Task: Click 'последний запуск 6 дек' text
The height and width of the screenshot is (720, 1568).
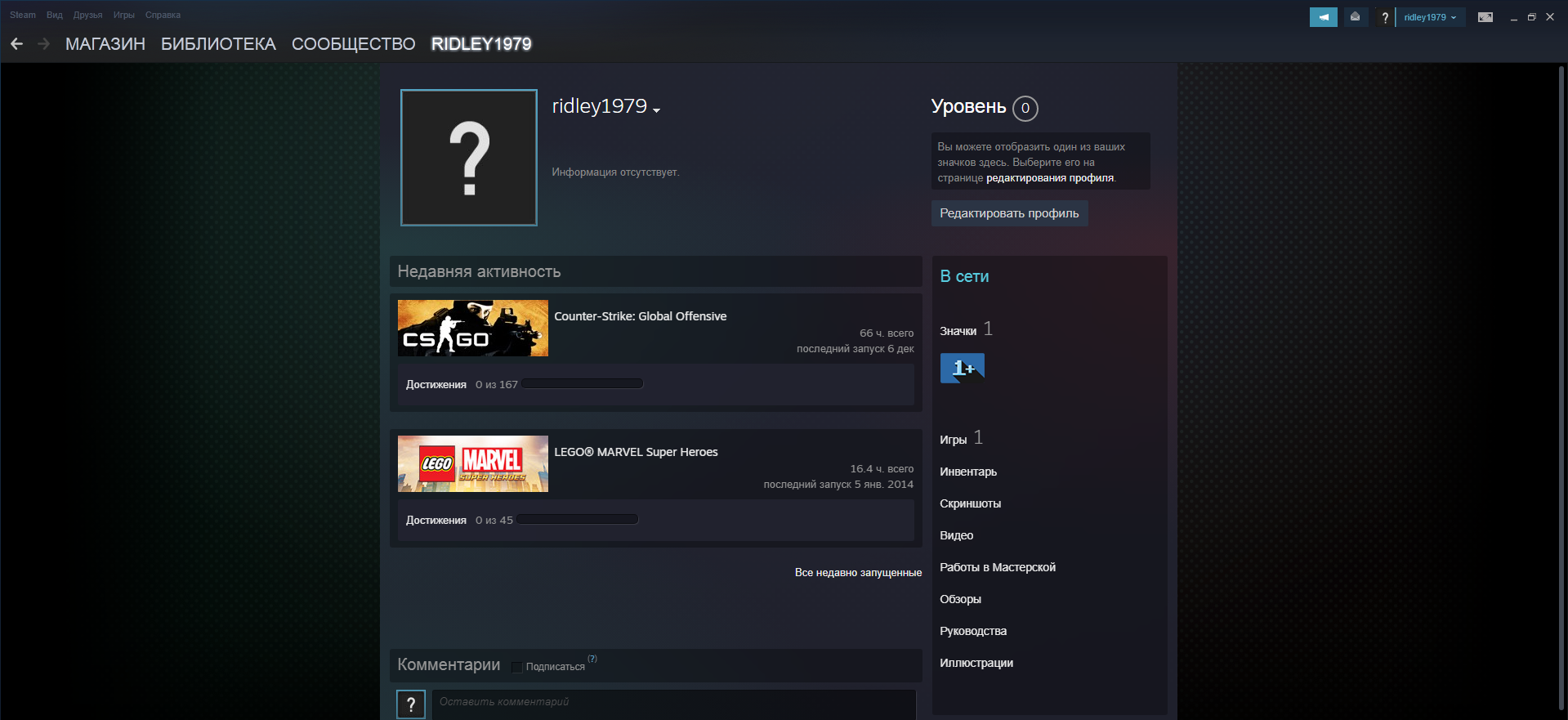Action: pos(855,348)
